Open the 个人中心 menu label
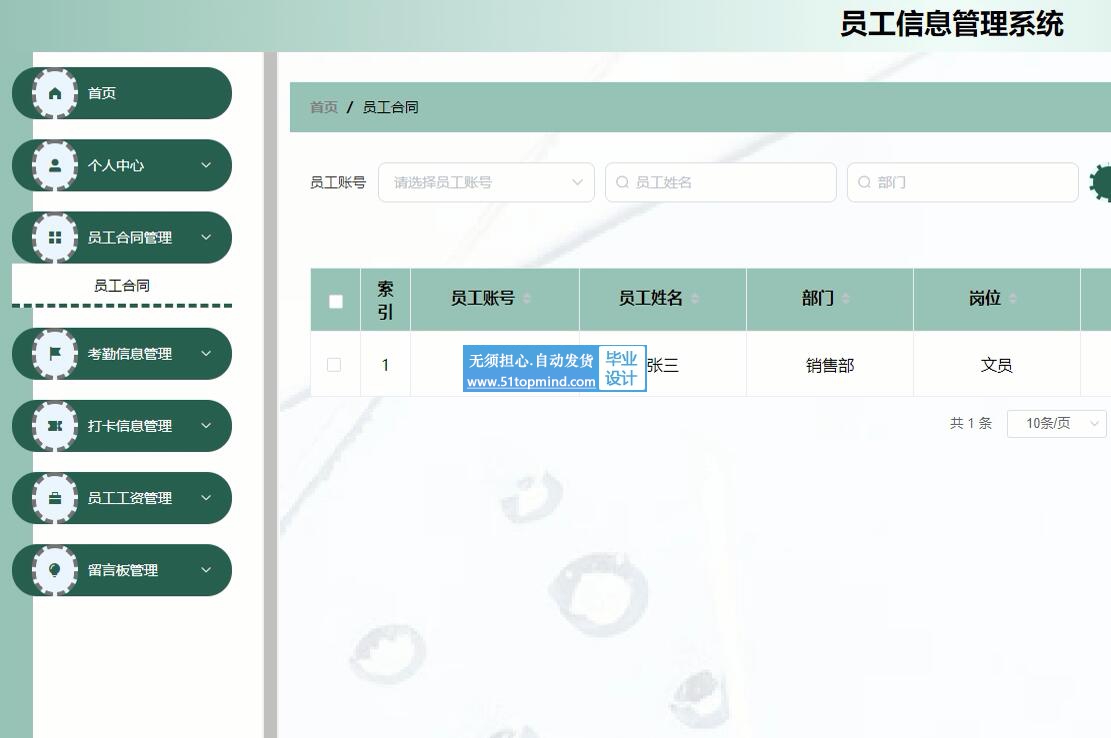1111x738 pixels. (115, 165)
